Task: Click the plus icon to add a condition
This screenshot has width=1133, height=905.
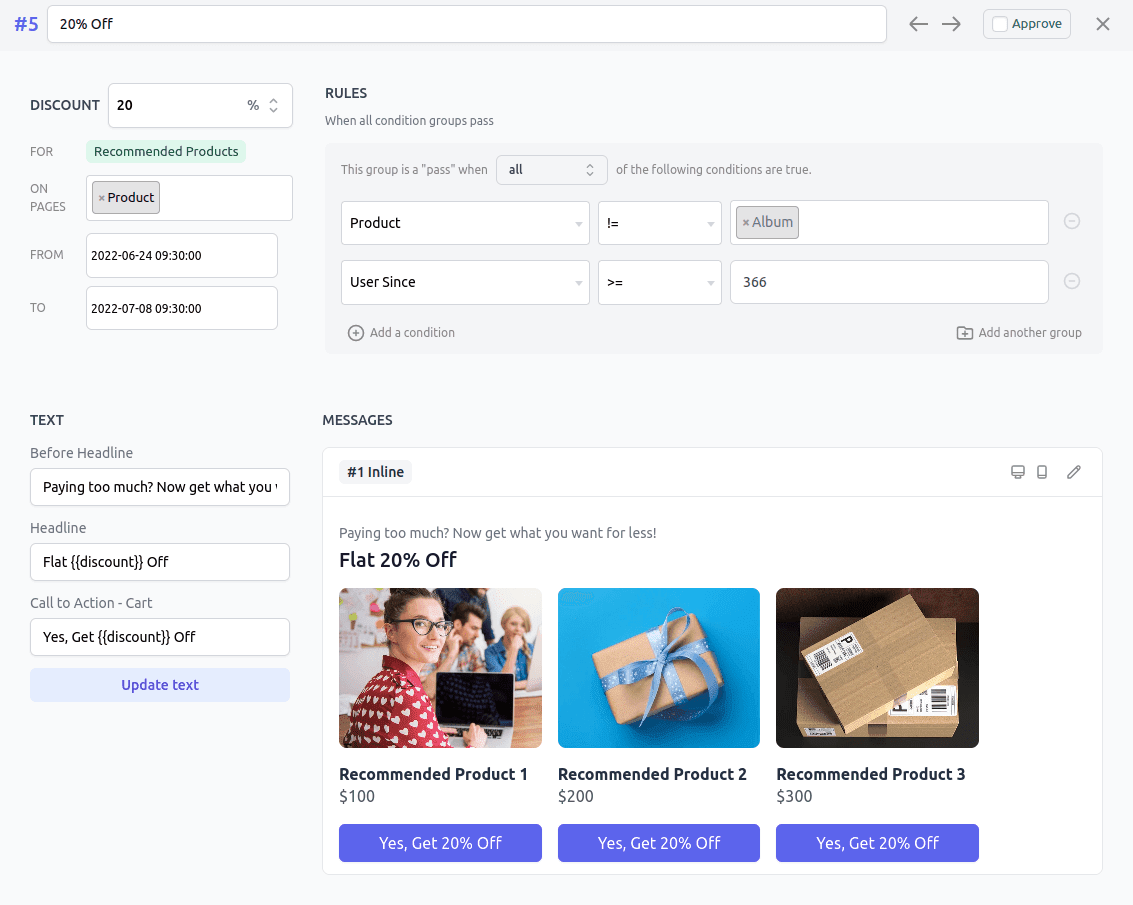Action: tap(356, 332)
